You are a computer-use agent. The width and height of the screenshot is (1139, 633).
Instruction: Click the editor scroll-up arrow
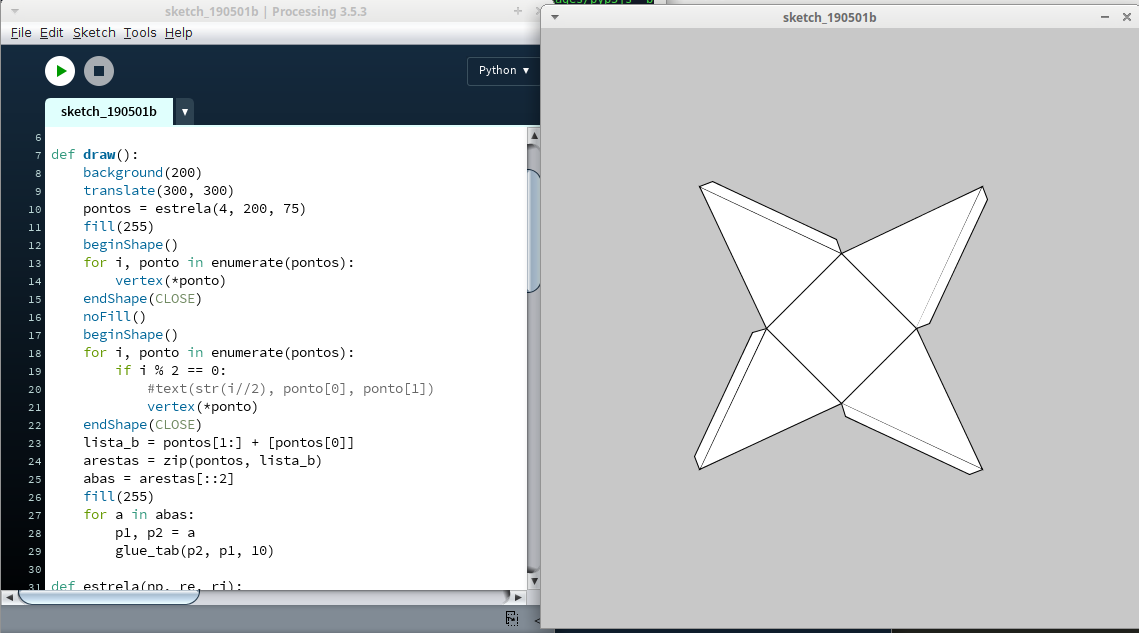534,136
